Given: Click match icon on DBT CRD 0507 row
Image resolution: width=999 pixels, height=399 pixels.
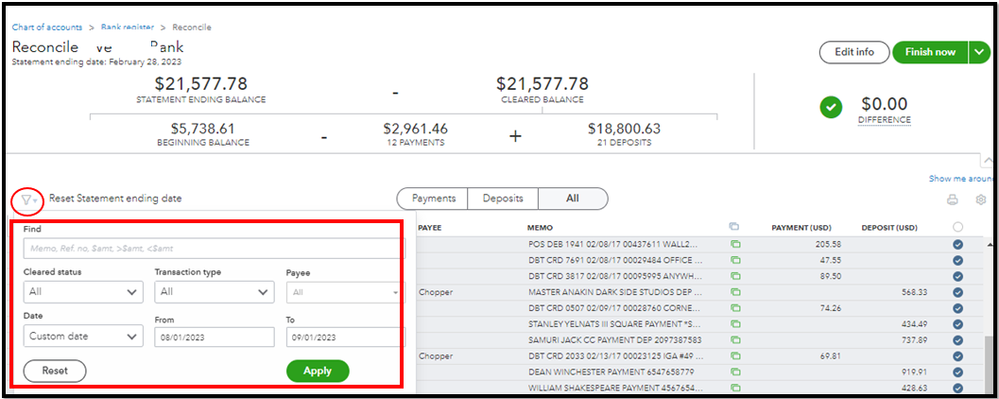Looking at the screenshot, I should coord(735,308).
